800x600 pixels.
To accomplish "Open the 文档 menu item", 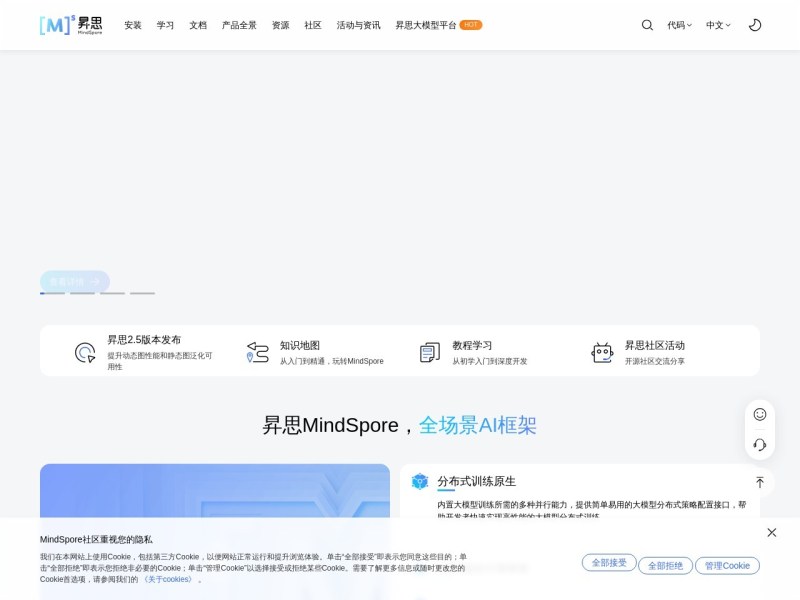I will (198, 25).
